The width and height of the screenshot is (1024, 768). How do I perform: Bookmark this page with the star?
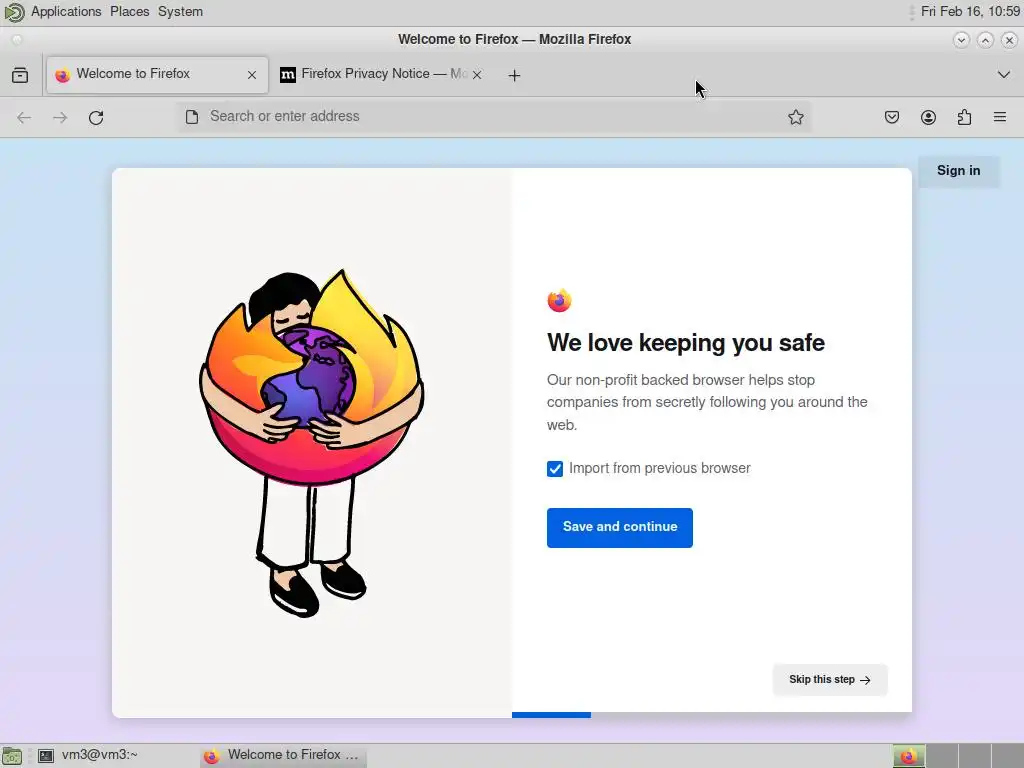(x=795, y=118)
